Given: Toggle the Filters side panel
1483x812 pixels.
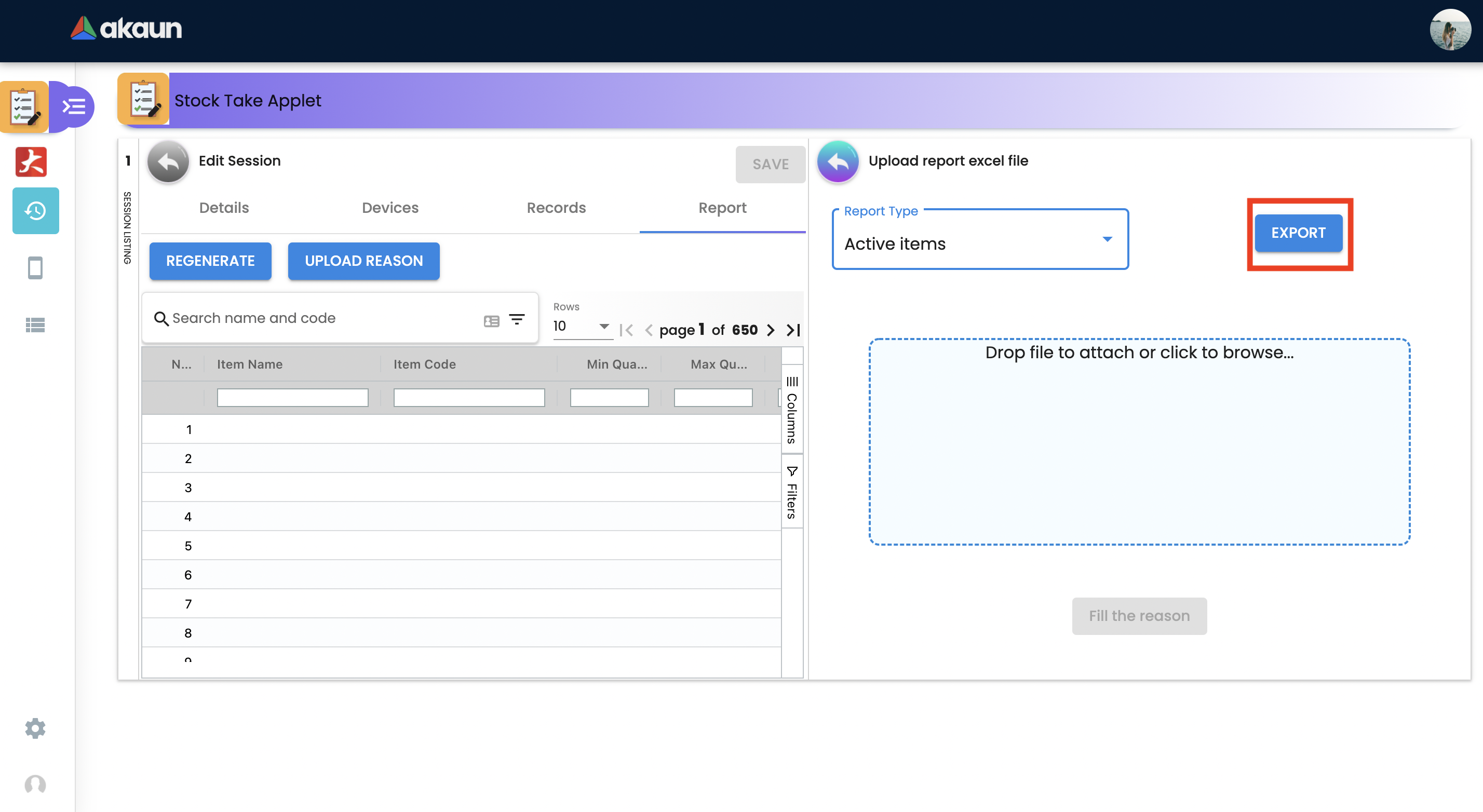Looking at the screenshot, I should point(792,492).
